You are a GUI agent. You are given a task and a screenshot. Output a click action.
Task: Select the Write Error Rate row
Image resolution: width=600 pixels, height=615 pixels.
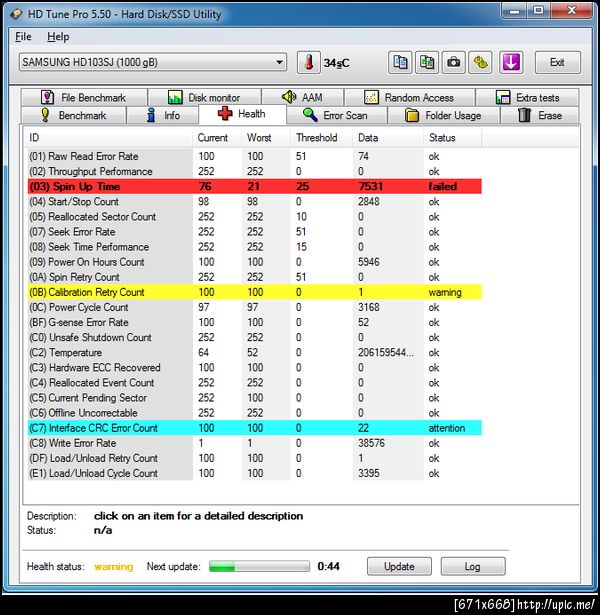point(255,443)
